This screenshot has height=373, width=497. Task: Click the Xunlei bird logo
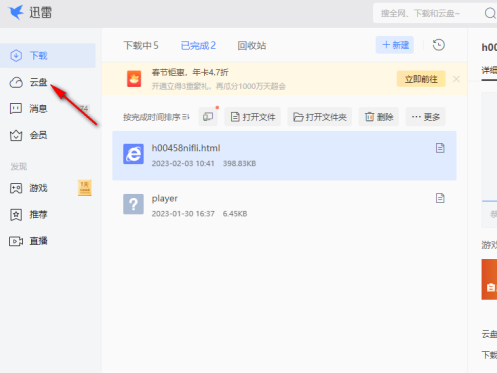tap(16, 12)
